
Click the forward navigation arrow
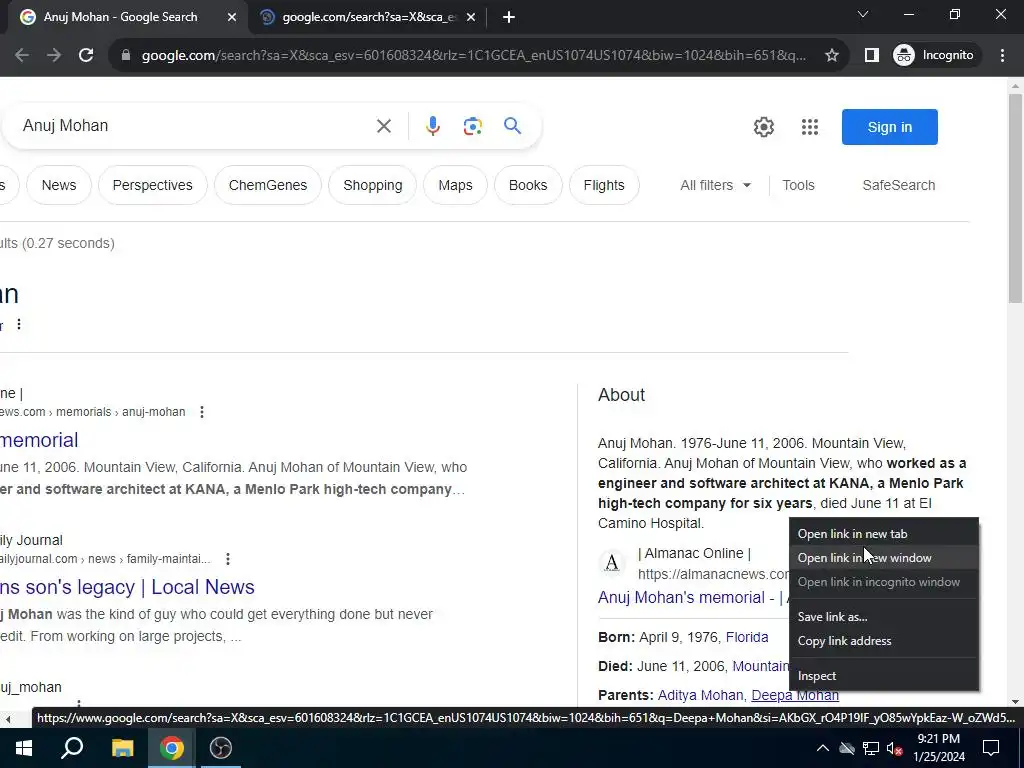[x=54, y=56]
